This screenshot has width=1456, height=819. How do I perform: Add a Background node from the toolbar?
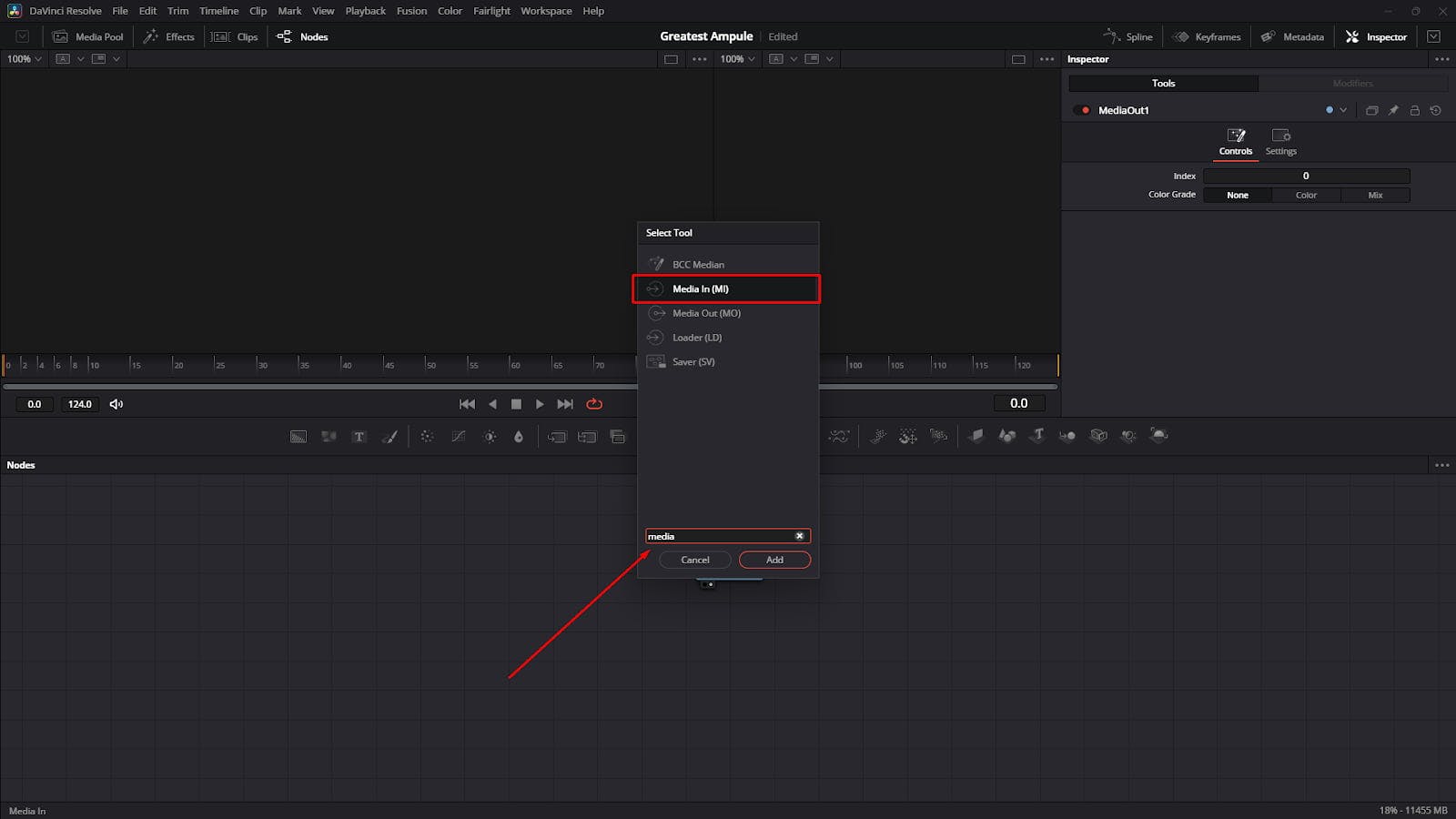(x=298, y=436)
